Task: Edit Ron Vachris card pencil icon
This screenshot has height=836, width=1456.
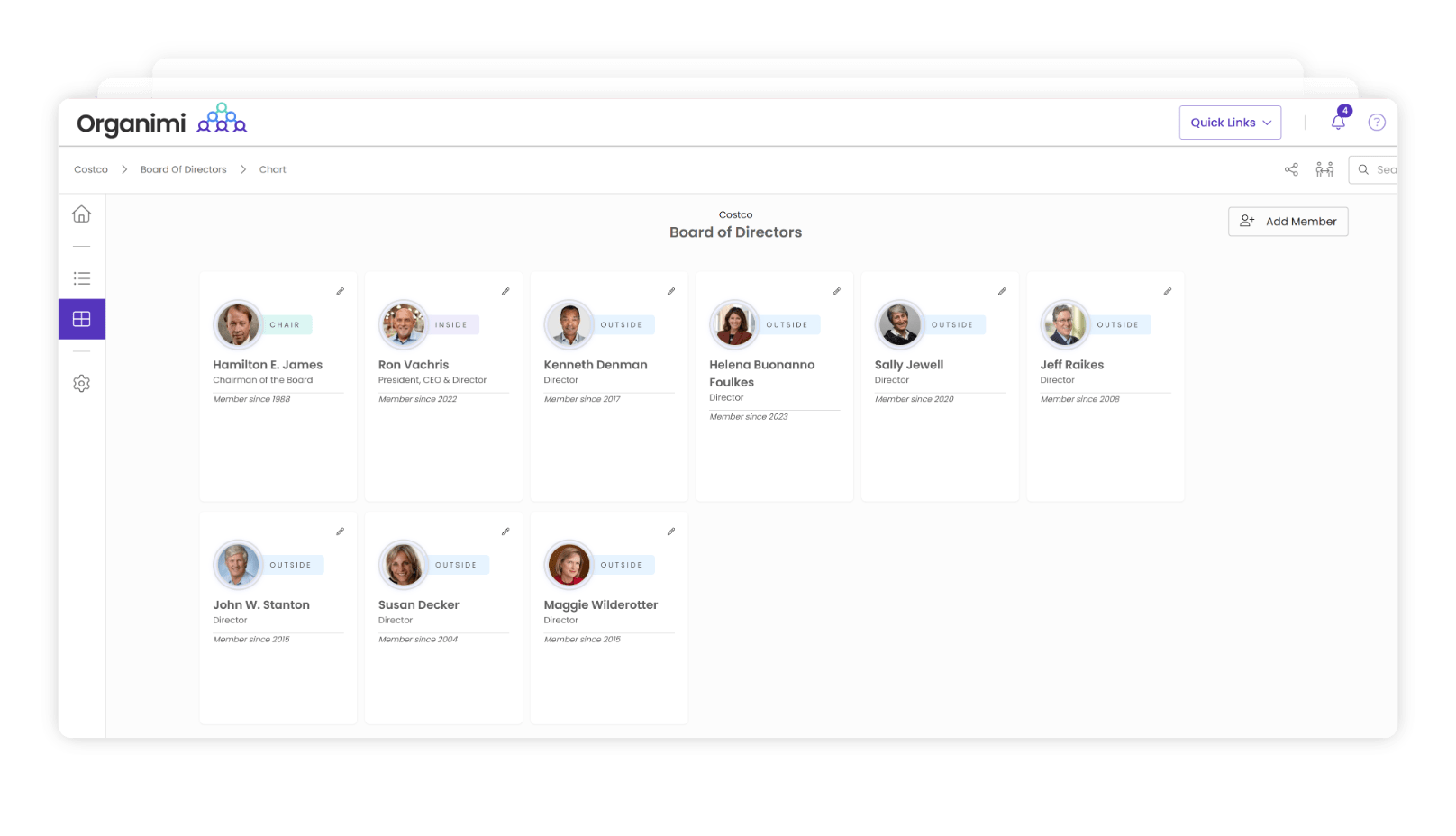Action: click(x=505, y=291)
